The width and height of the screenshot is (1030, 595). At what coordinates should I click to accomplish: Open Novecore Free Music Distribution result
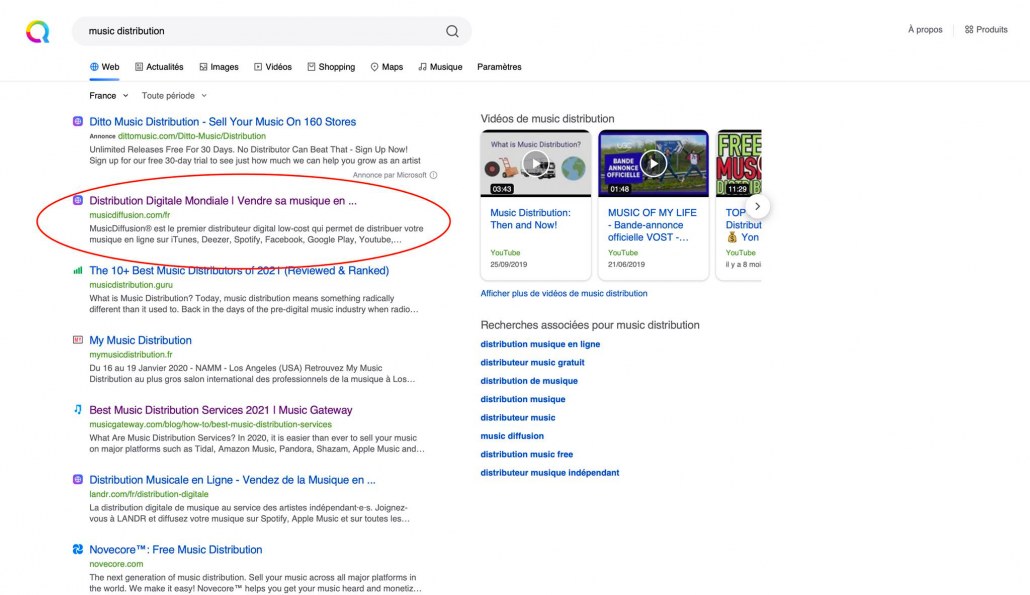(x=175, y=550)
